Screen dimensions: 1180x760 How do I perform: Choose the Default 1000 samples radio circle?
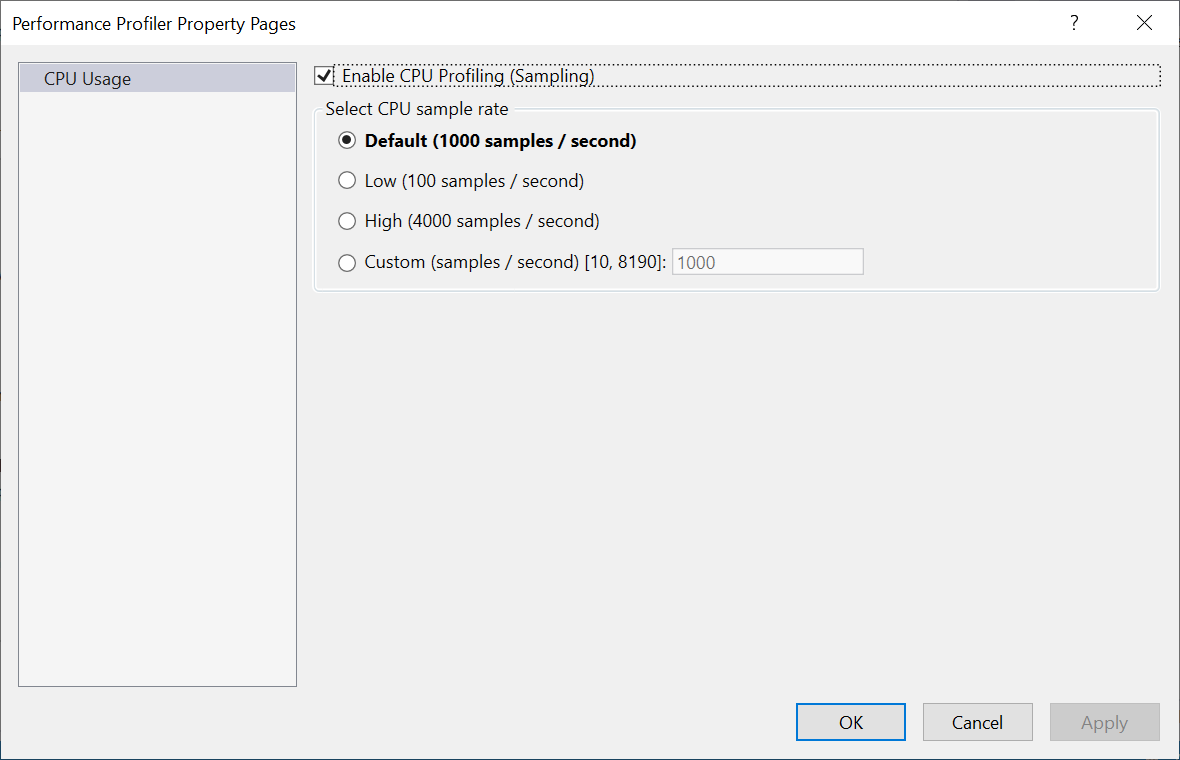[347, 141]
